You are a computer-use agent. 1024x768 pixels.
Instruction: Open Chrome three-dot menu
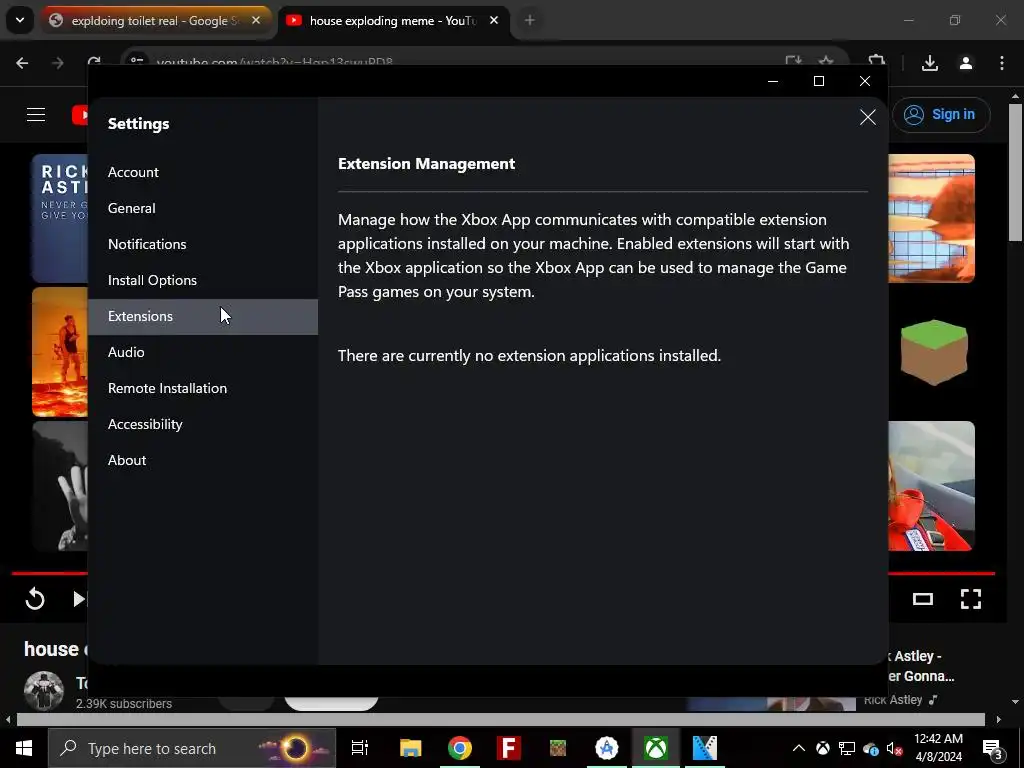click(1002, 63)
